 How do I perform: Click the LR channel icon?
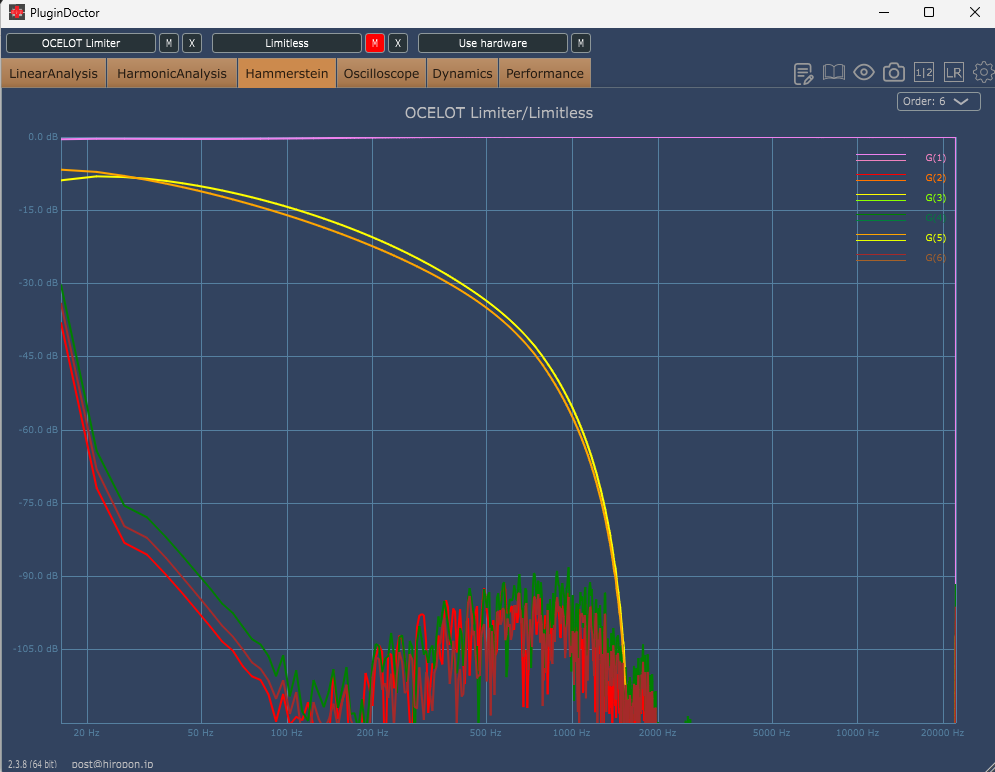[954, 72]
